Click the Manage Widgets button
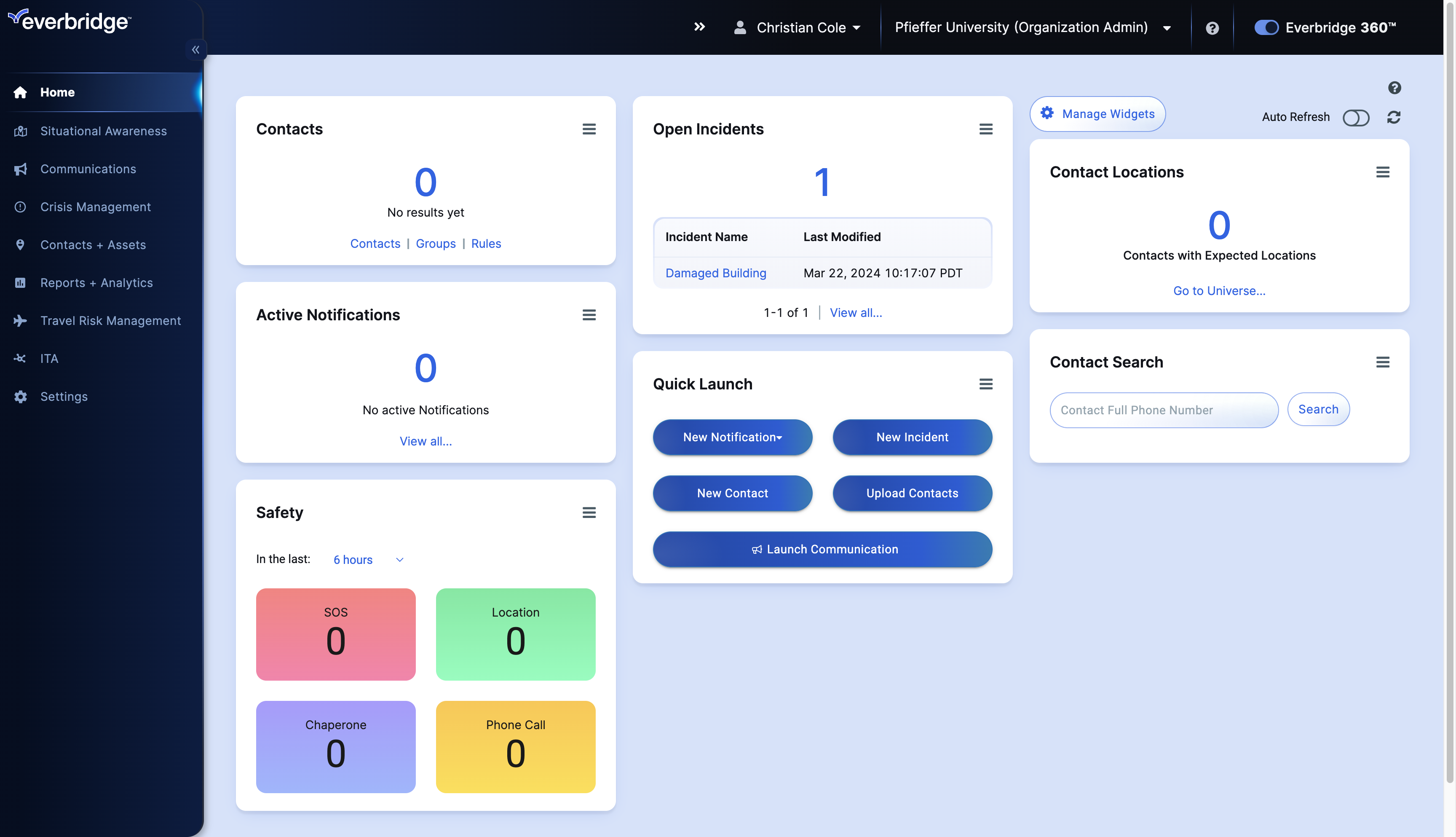The image size is (1456, 837). tap(1097, 114)
